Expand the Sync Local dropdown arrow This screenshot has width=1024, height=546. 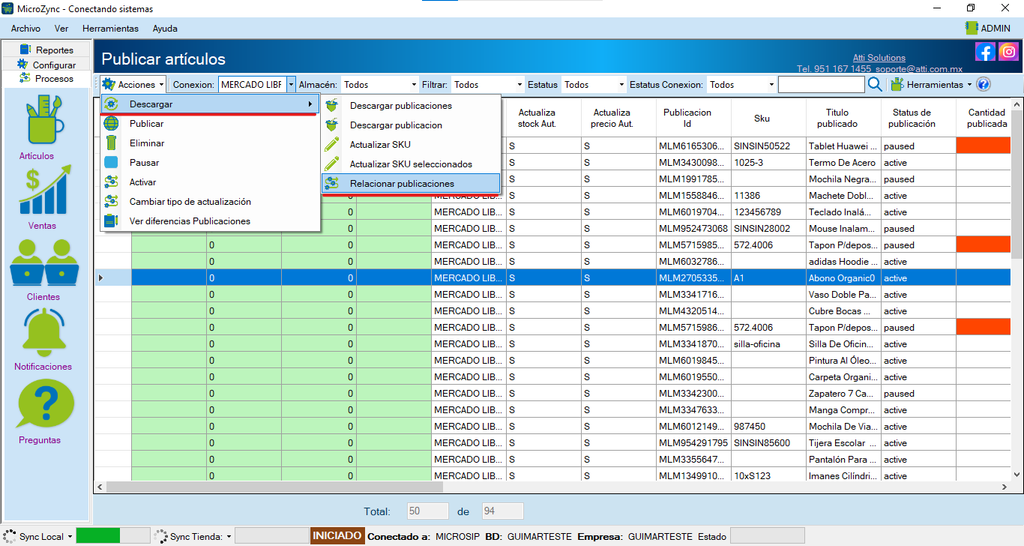point(69,537)
